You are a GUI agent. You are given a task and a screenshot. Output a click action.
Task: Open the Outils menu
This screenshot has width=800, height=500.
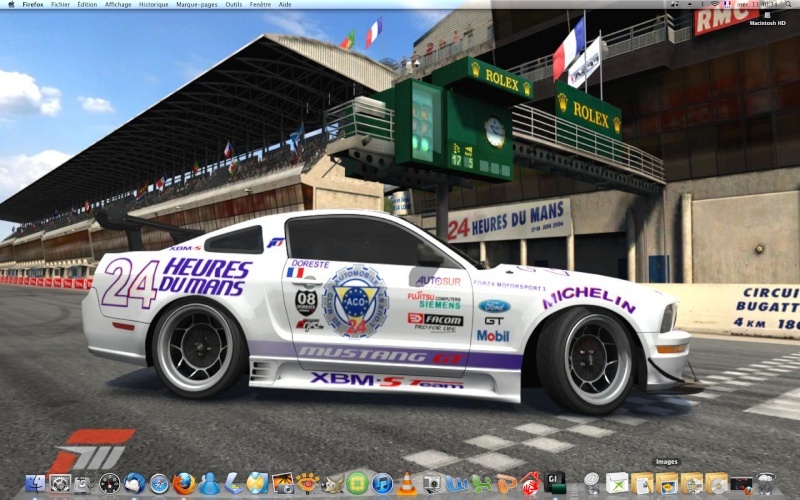click(234, 4)
